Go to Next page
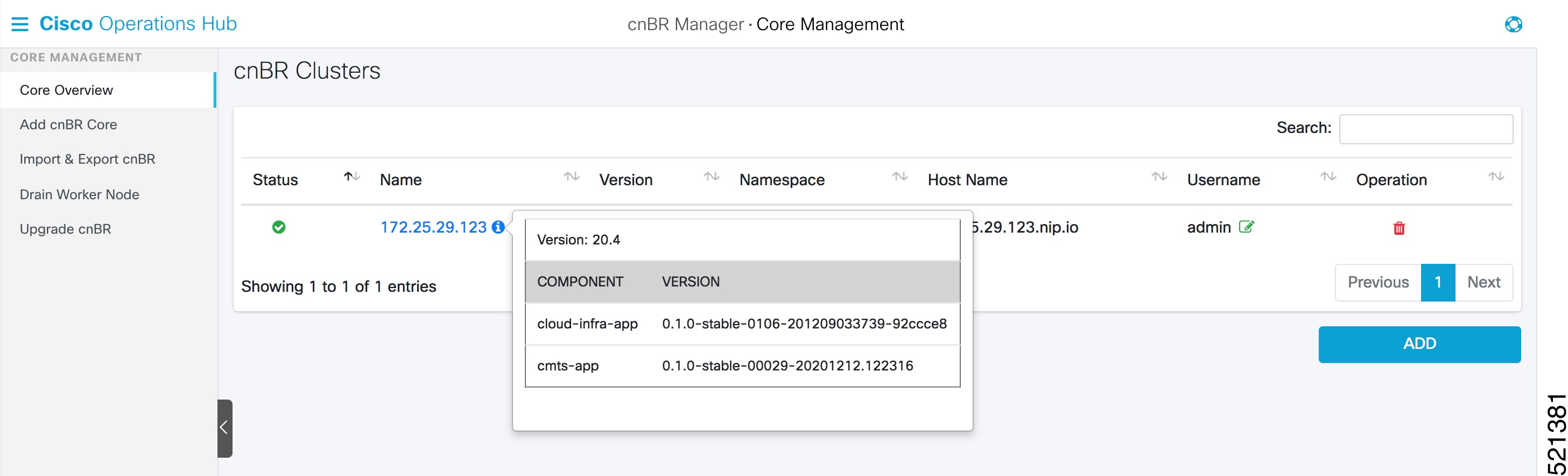The height and width of the screenshot is (476, 1568). tap(1483, 283)
